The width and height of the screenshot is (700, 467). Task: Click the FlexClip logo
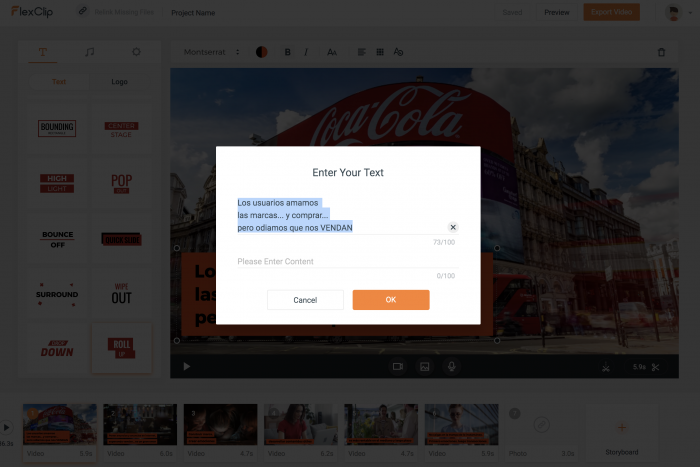[32, 12]
